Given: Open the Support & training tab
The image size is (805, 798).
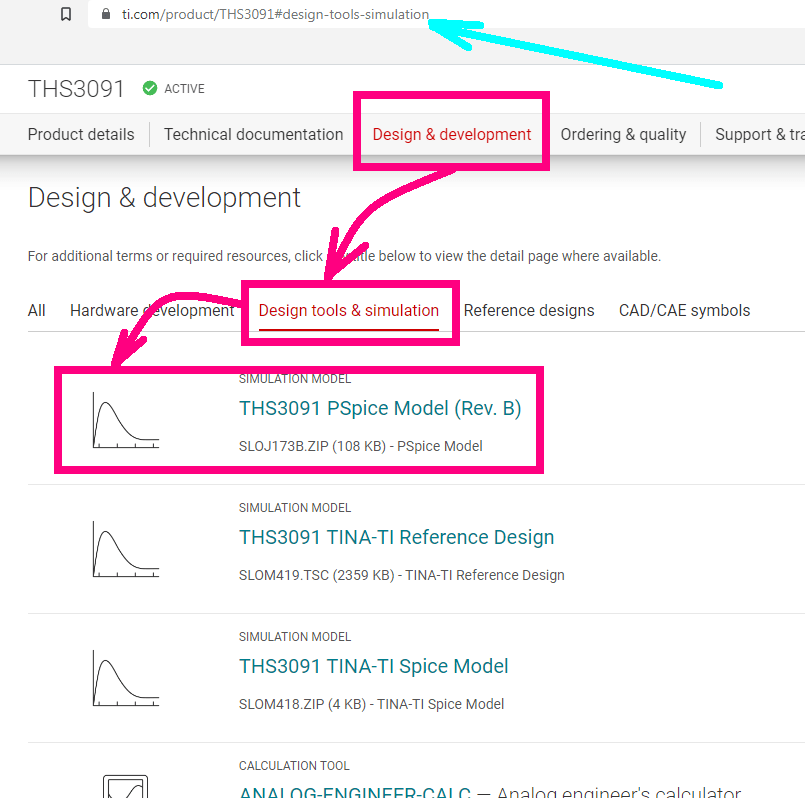Looking at the screenshot, I should tap(760, 135).
